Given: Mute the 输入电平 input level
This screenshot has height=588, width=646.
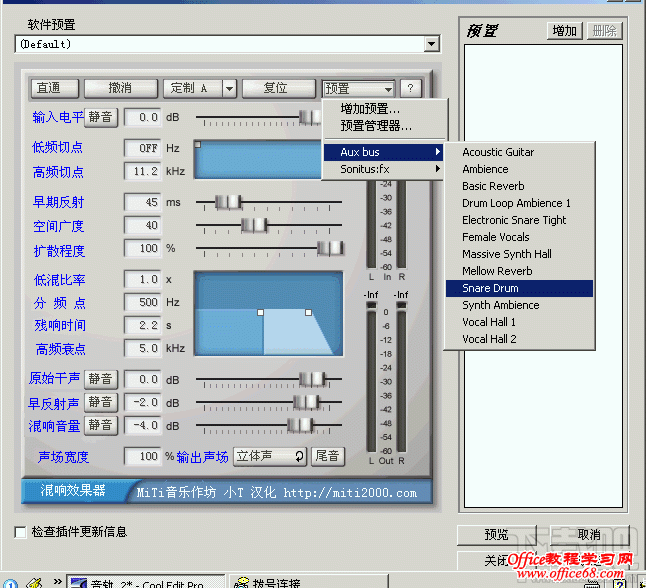Looking at the screenshot, I should coord(101,117).
